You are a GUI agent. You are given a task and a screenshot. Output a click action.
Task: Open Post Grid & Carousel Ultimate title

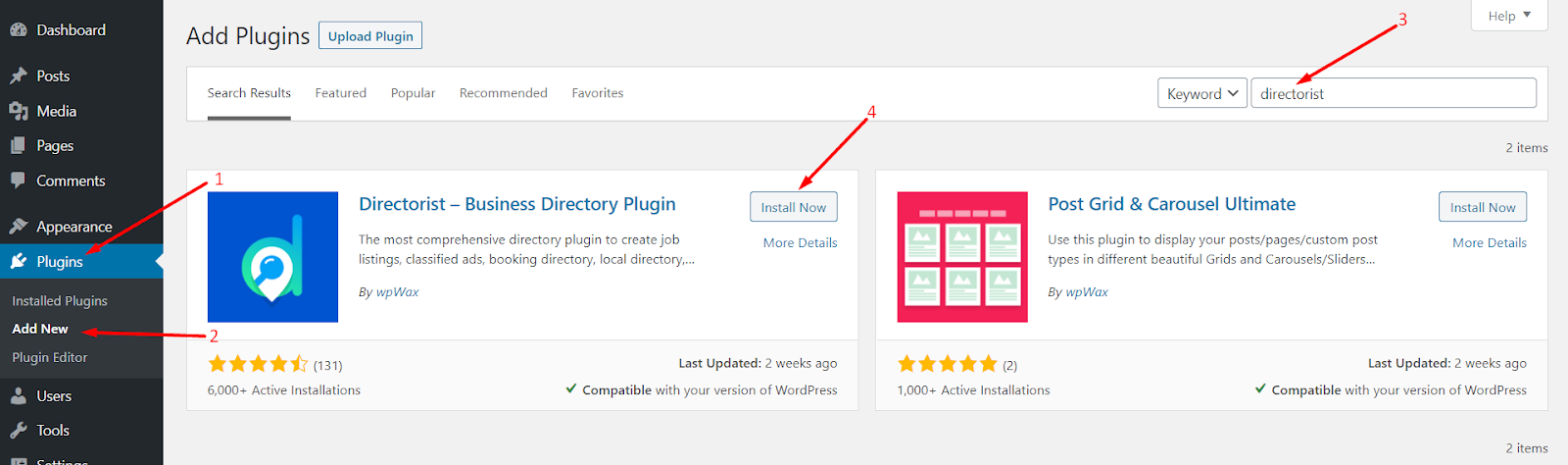coord(1172,204)
